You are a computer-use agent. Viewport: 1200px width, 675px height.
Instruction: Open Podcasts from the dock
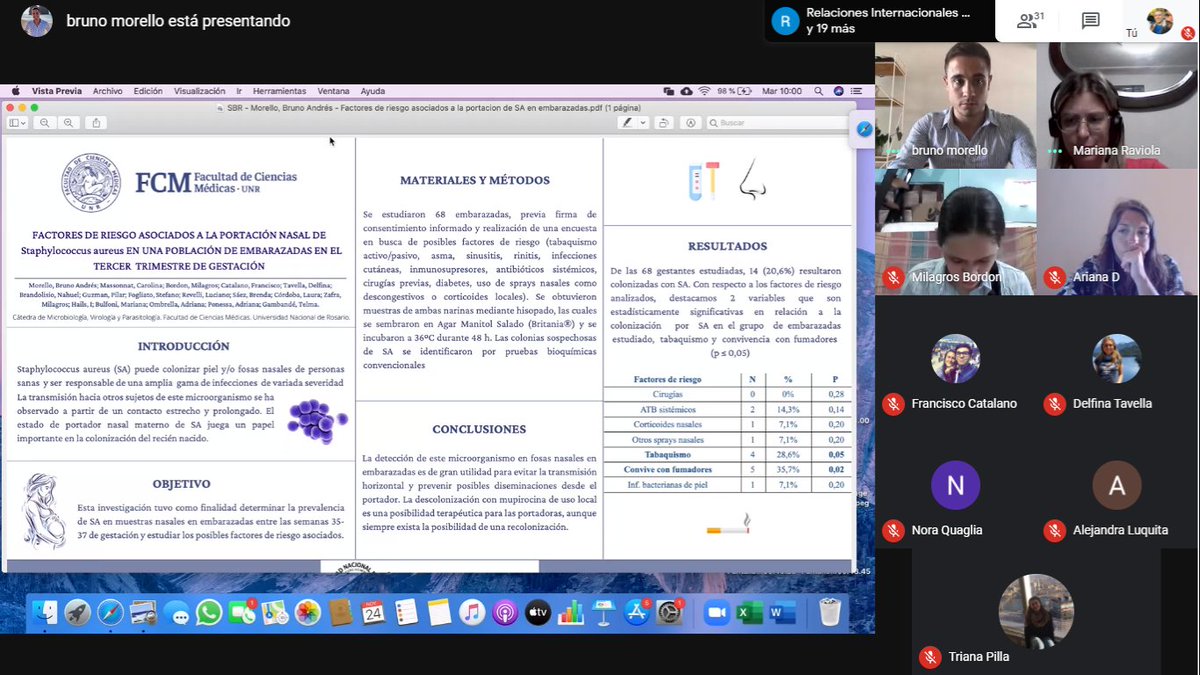(505, 612)
